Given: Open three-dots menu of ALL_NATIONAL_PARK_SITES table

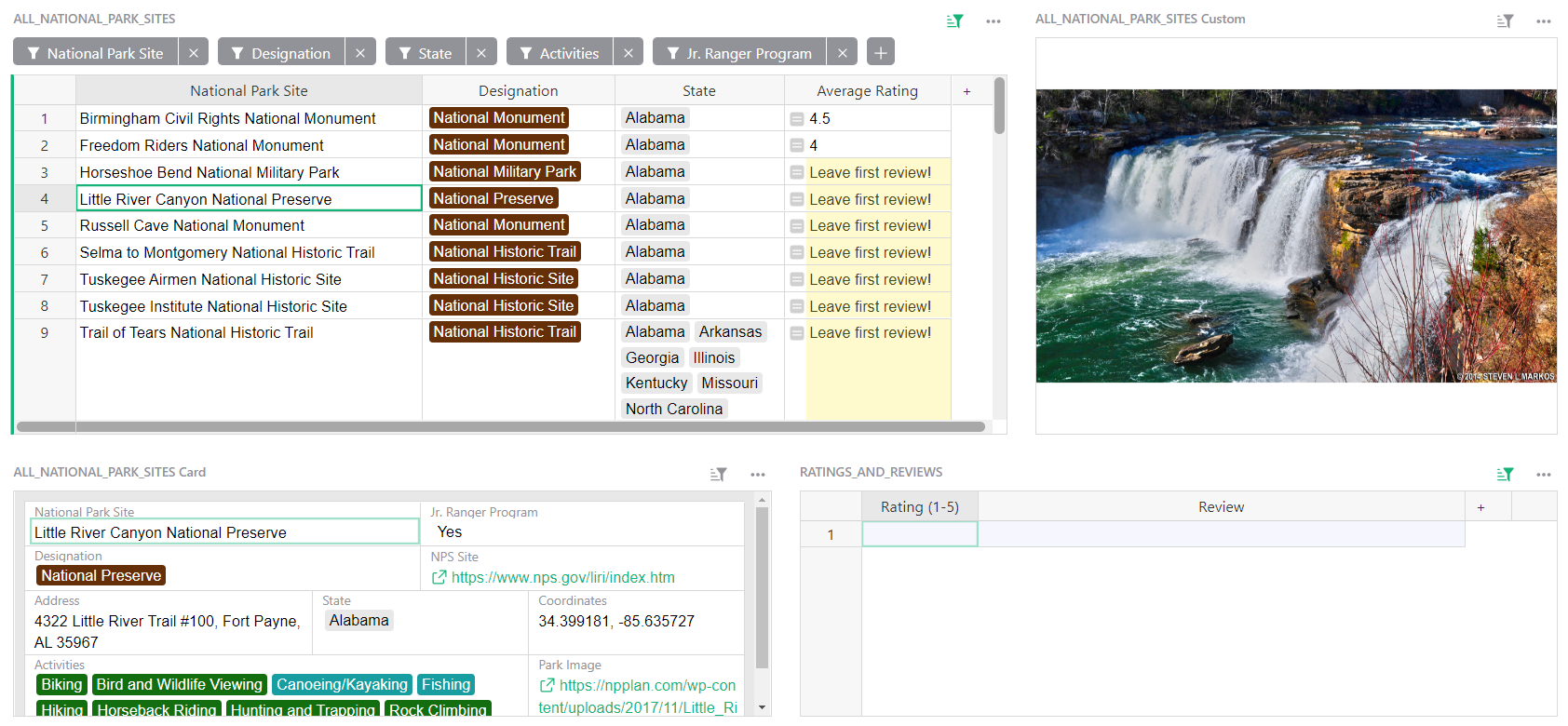Looking at the screenshot, I should [x=994, y=20].
